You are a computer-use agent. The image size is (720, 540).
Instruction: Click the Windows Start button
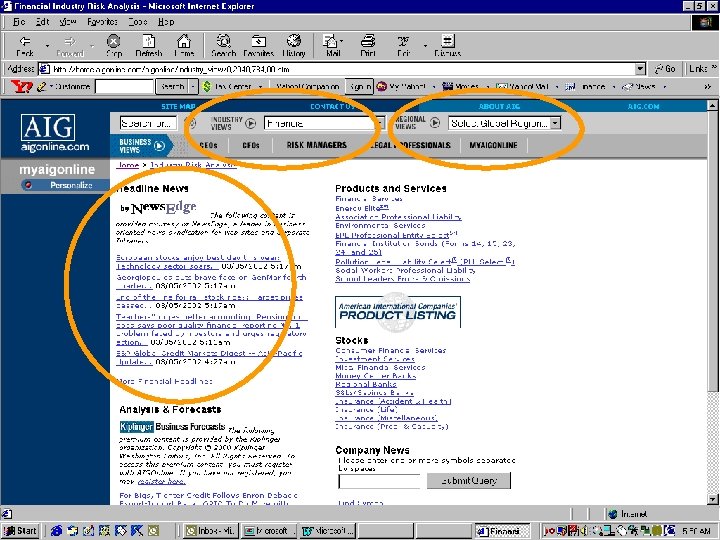click(21, 531)
